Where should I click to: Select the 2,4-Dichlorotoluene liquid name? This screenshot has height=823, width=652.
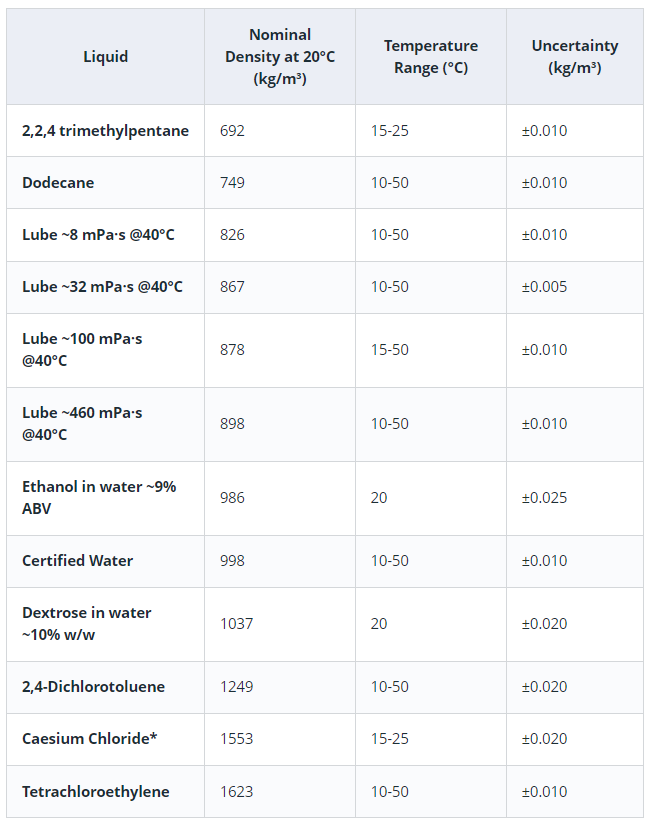coord(93,687)
